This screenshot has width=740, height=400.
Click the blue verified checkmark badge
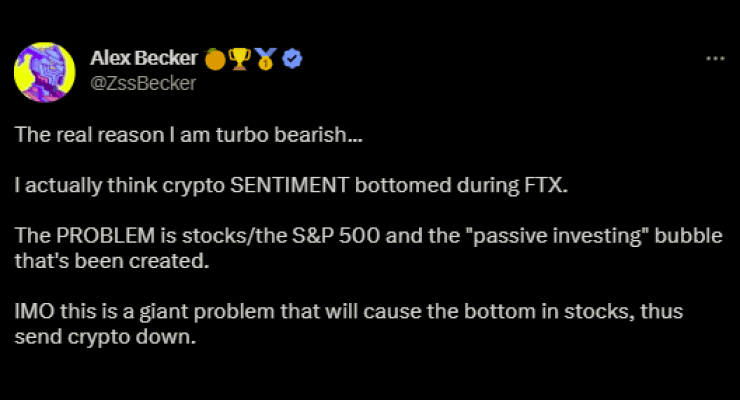tap(293, 59)
